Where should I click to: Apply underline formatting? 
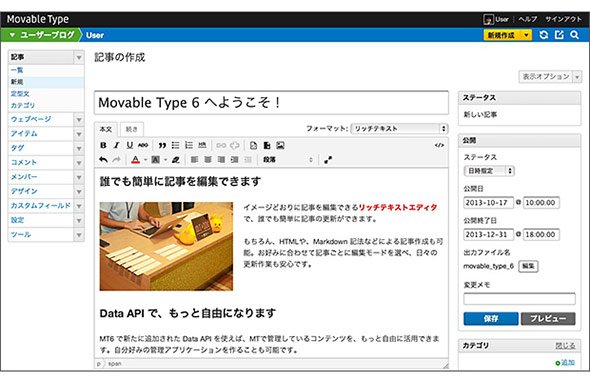130,145
